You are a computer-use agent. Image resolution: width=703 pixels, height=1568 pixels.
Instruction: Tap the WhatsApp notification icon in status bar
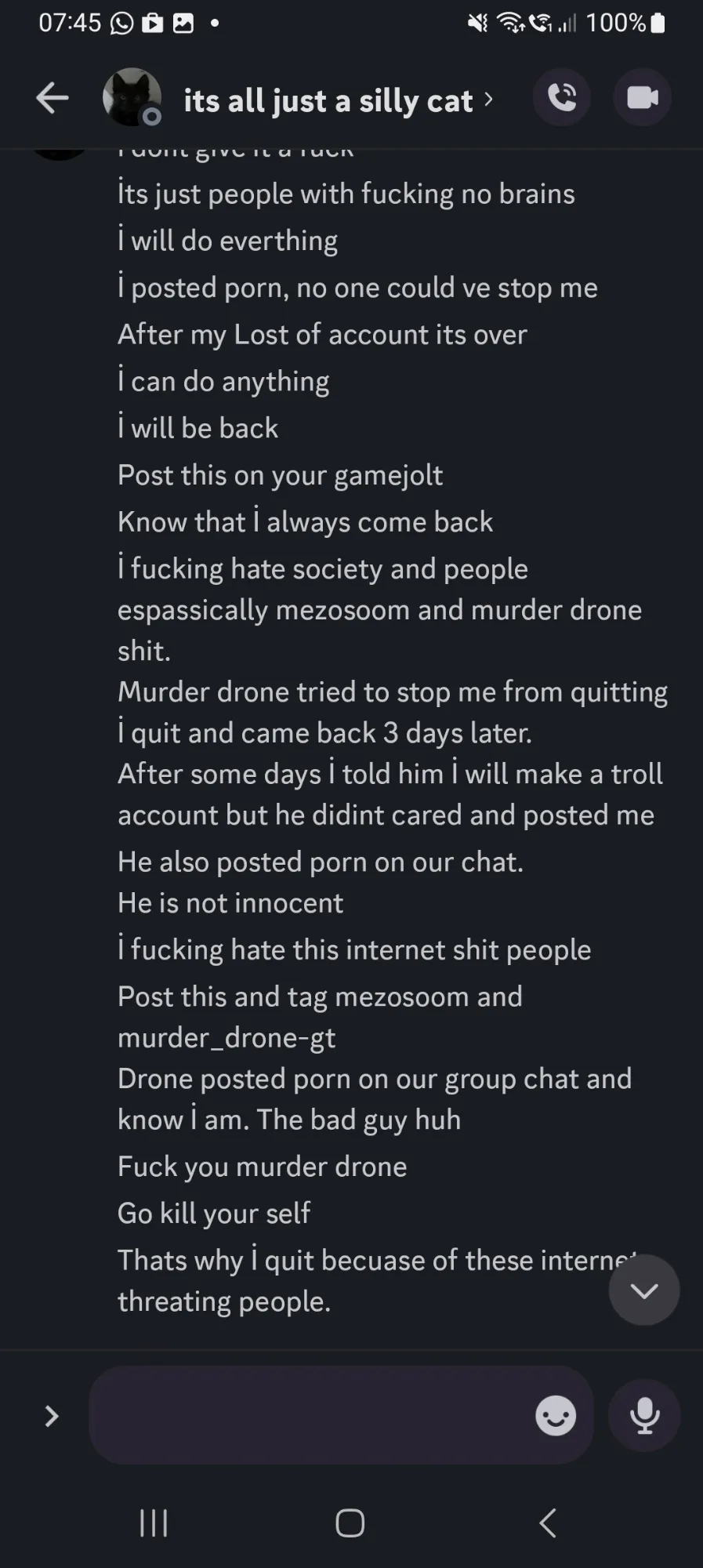121,23
